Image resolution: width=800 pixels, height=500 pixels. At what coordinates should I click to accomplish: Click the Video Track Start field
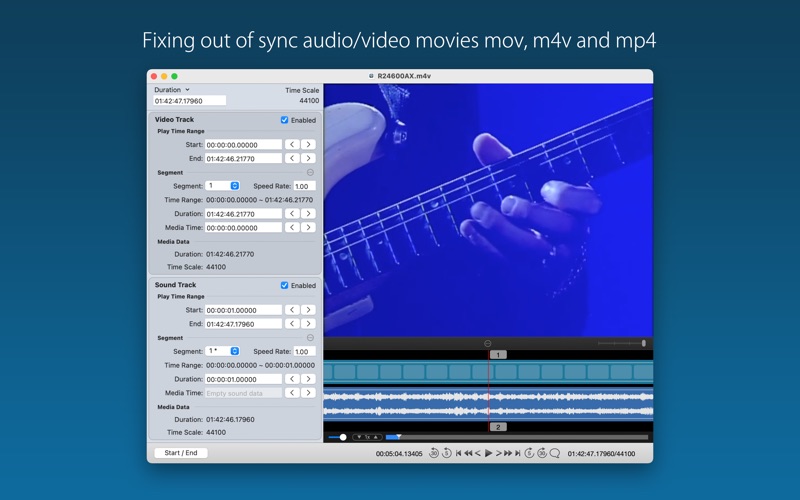[243, 144]
